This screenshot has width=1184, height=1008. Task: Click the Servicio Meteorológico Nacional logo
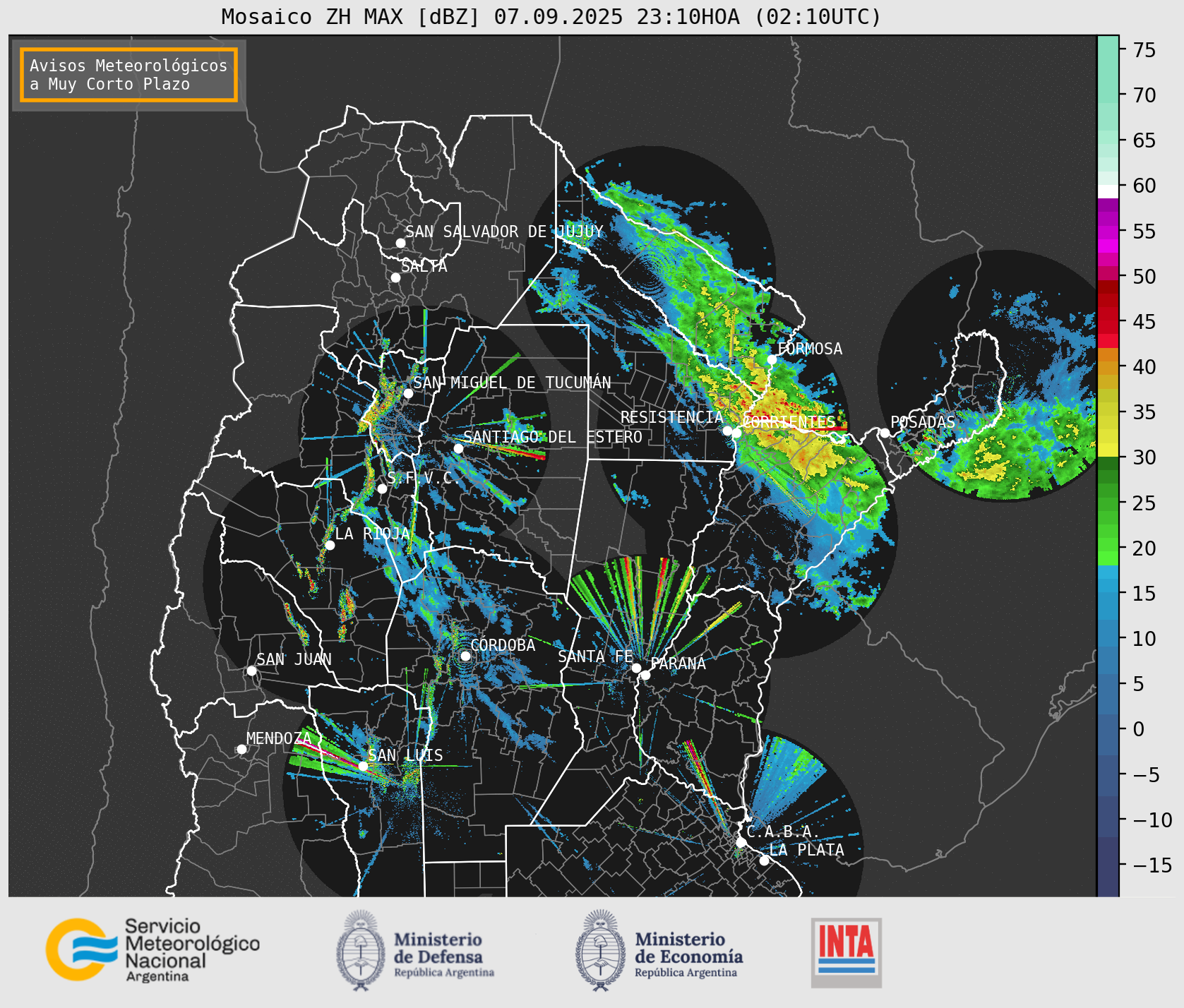(153, 949)
